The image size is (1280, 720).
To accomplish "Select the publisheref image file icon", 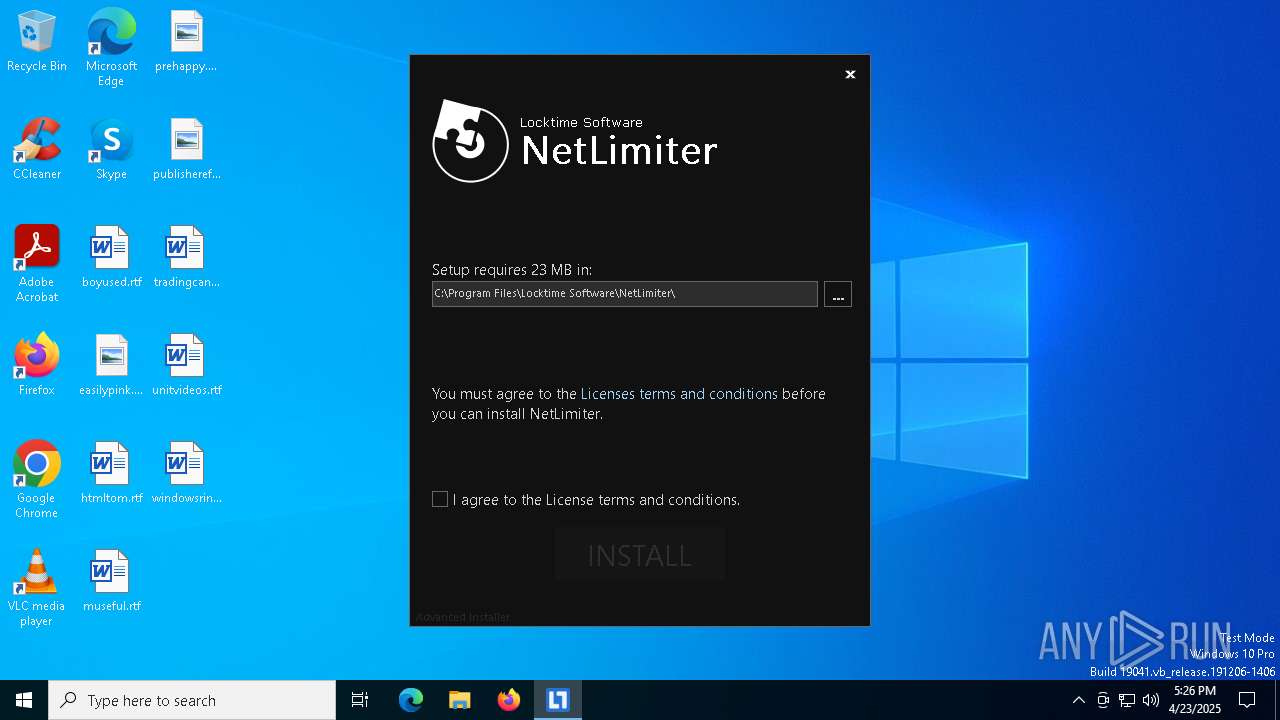I will [x=186, y=150].
